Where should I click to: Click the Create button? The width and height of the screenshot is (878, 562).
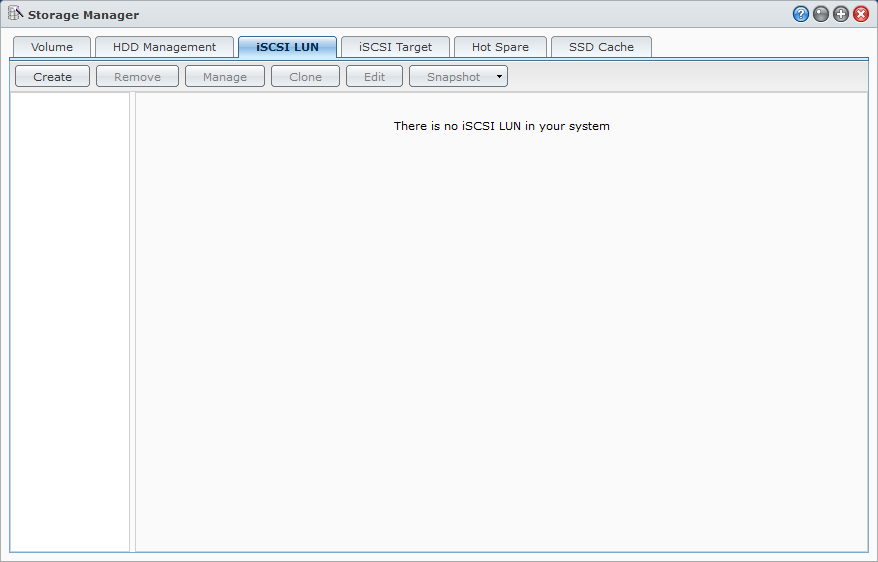click(x=52, y=77)
